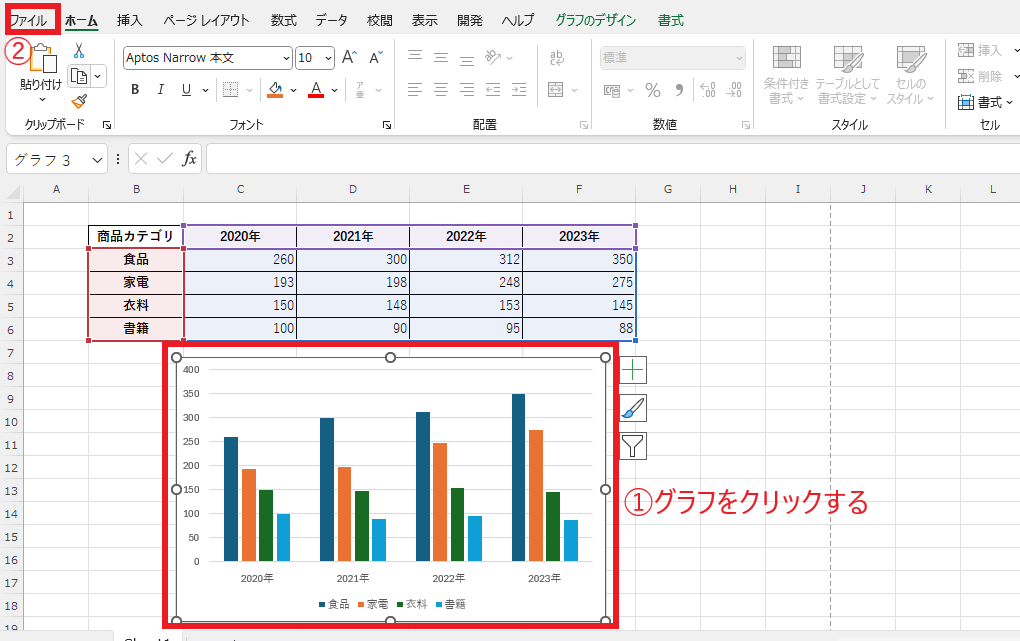
Task: Select column header D
Action: coord(353,189)
